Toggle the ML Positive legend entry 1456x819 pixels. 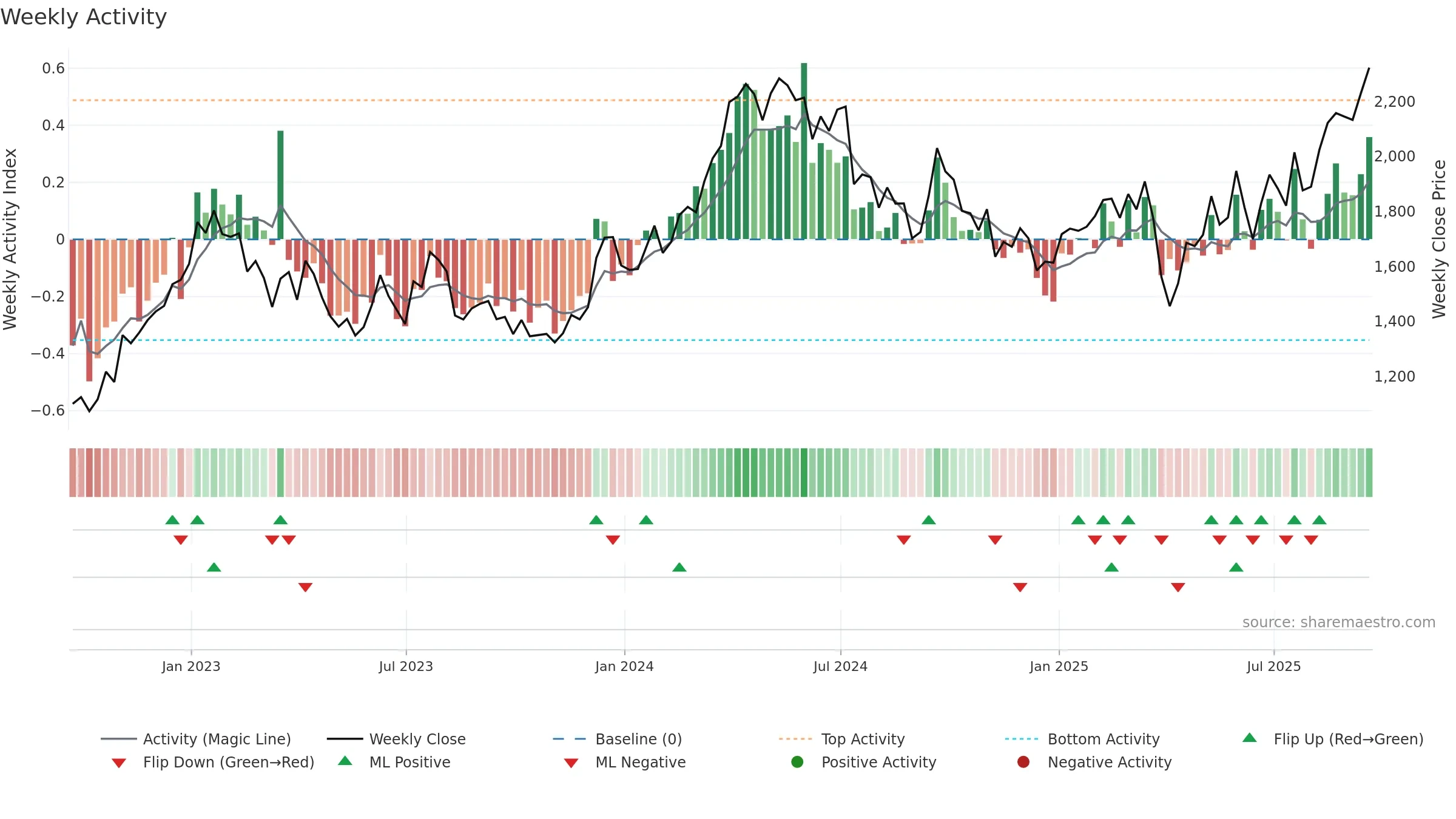pyautogui.click(x=394, y=762)
